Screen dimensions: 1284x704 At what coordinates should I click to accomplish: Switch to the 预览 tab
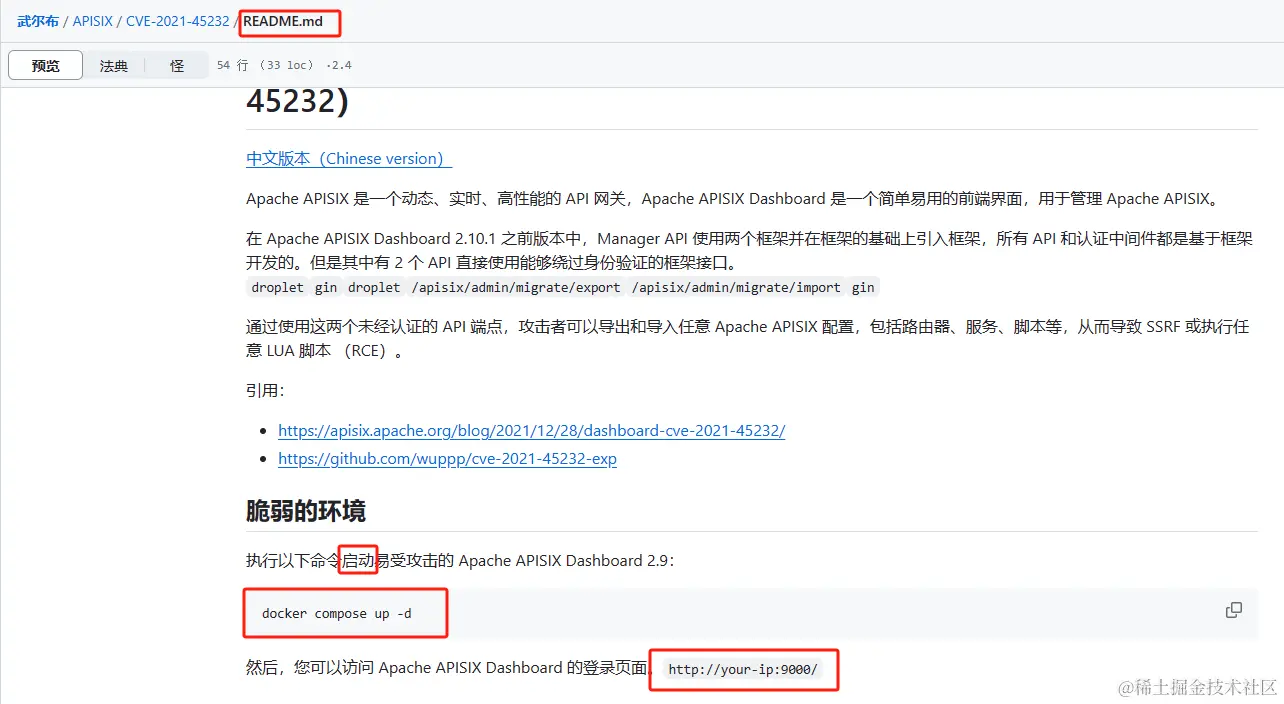(46, 65)
